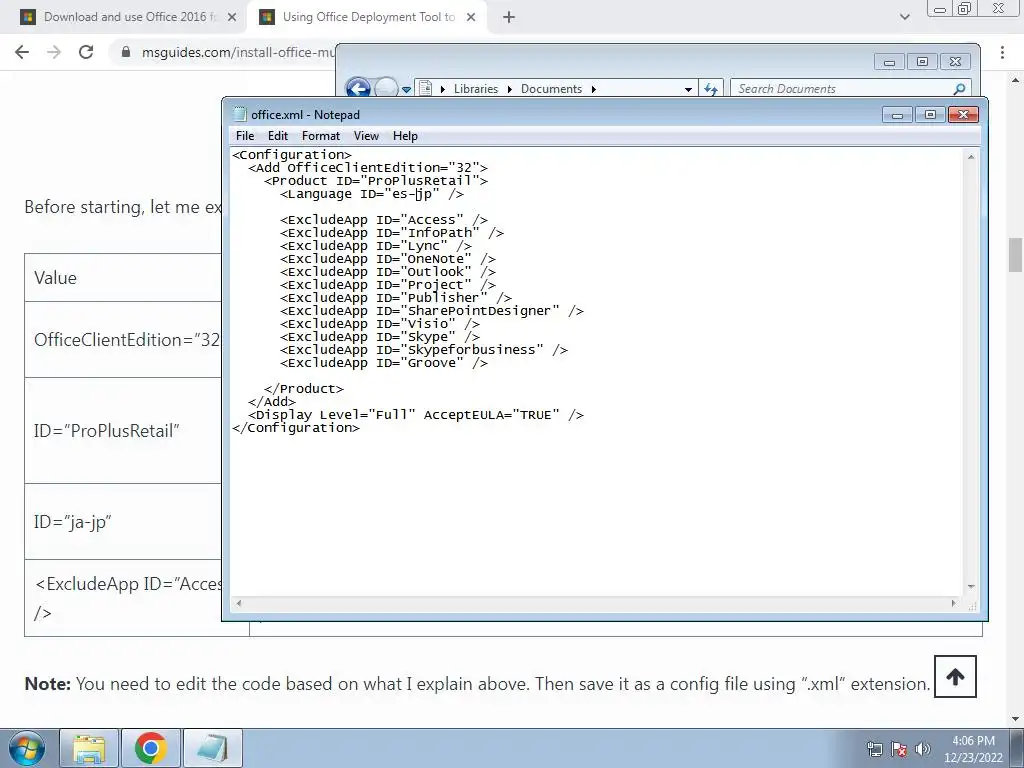Image resolution: width=1024 pixels, height=768 pixels.
Task: Open Notepad from the taskbar
Action: [x=213, y=748]
